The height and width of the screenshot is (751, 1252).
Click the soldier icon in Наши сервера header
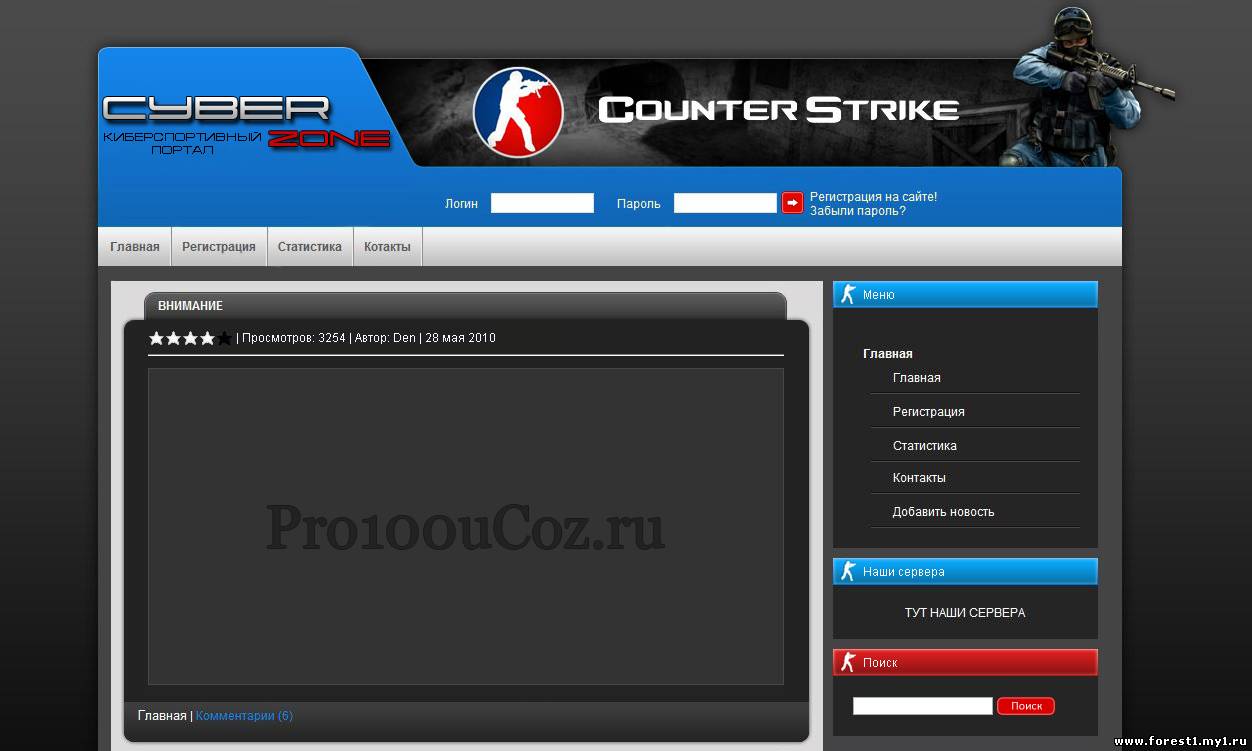(x=848, y=571)
